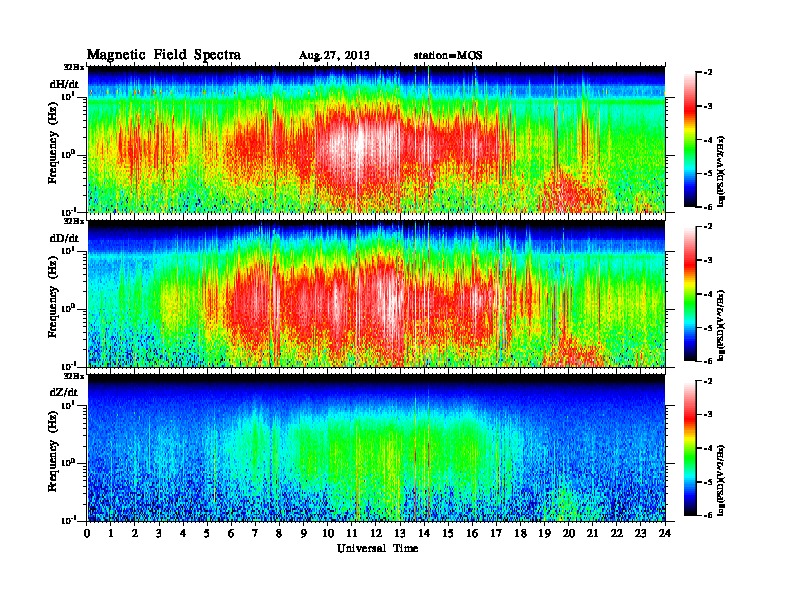792x612 pixels.
Task: Click hour '5' on Universal Time axis
Action: (207, 533)
